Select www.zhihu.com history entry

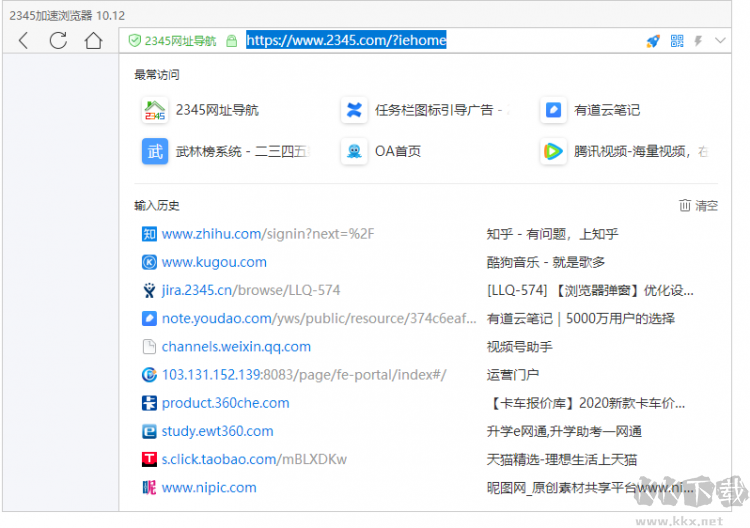pos(267,234)
